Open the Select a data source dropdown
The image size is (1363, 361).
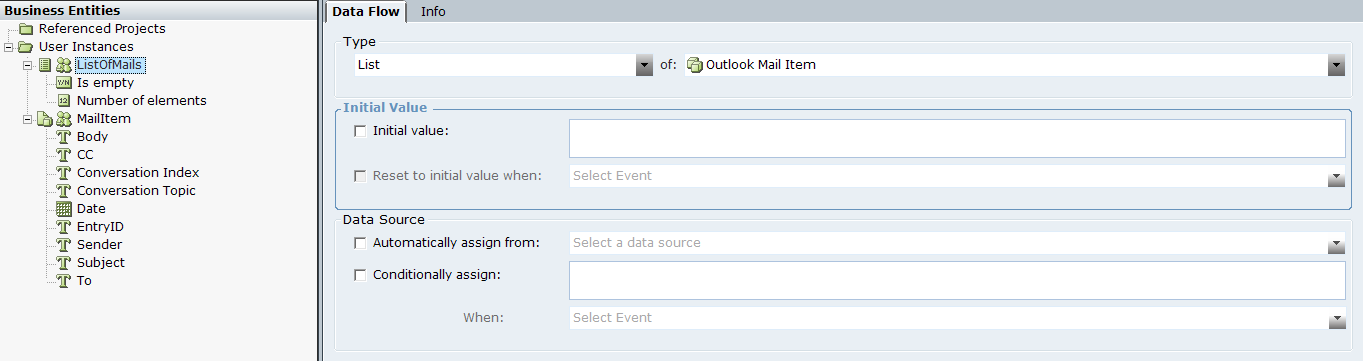[1336, 244]
